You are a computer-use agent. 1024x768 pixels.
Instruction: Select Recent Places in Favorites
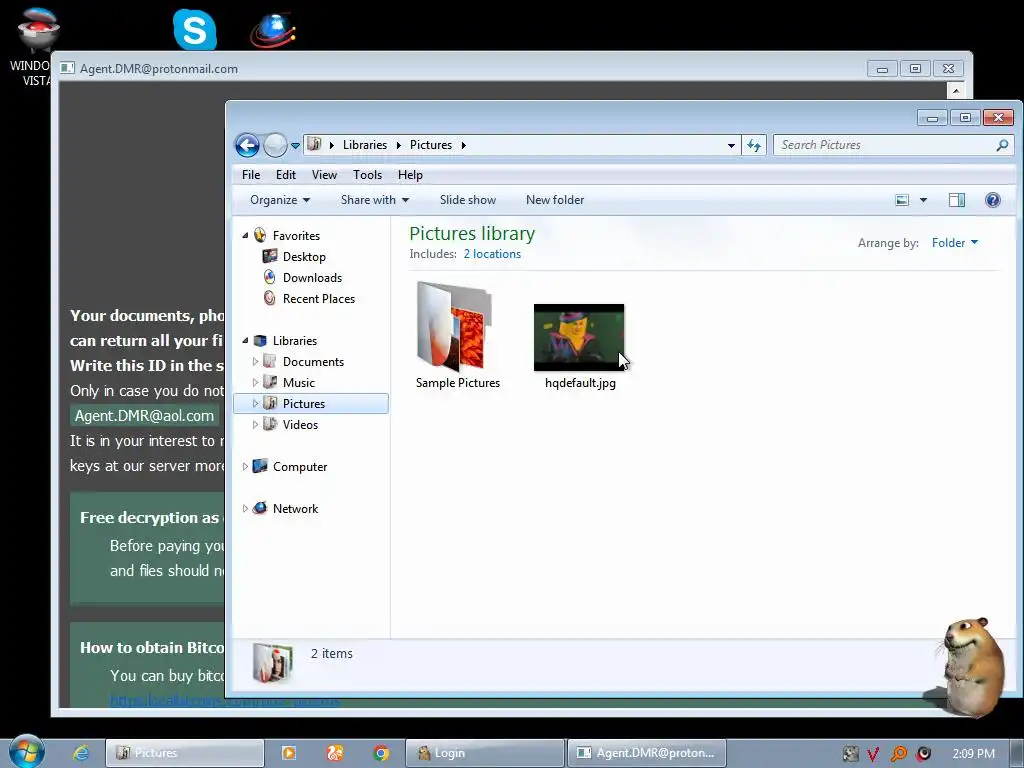[319, 298]
